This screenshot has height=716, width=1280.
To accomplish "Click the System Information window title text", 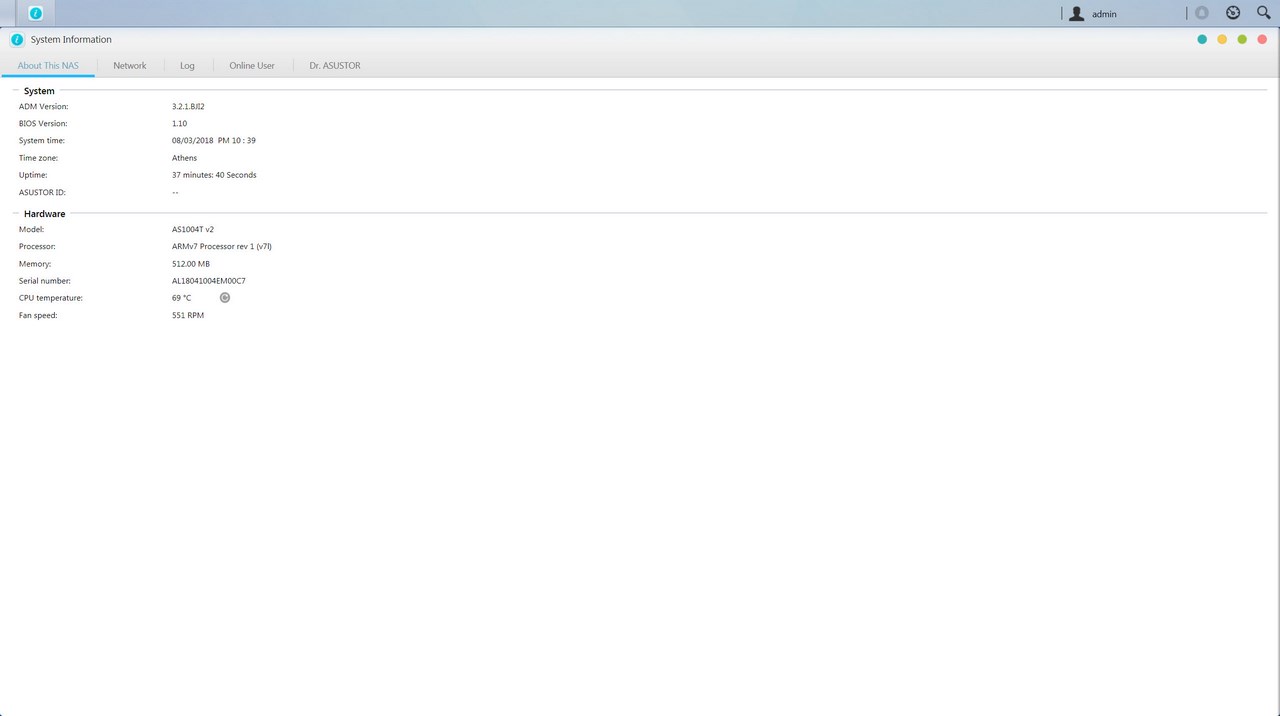I will [71, 40].
